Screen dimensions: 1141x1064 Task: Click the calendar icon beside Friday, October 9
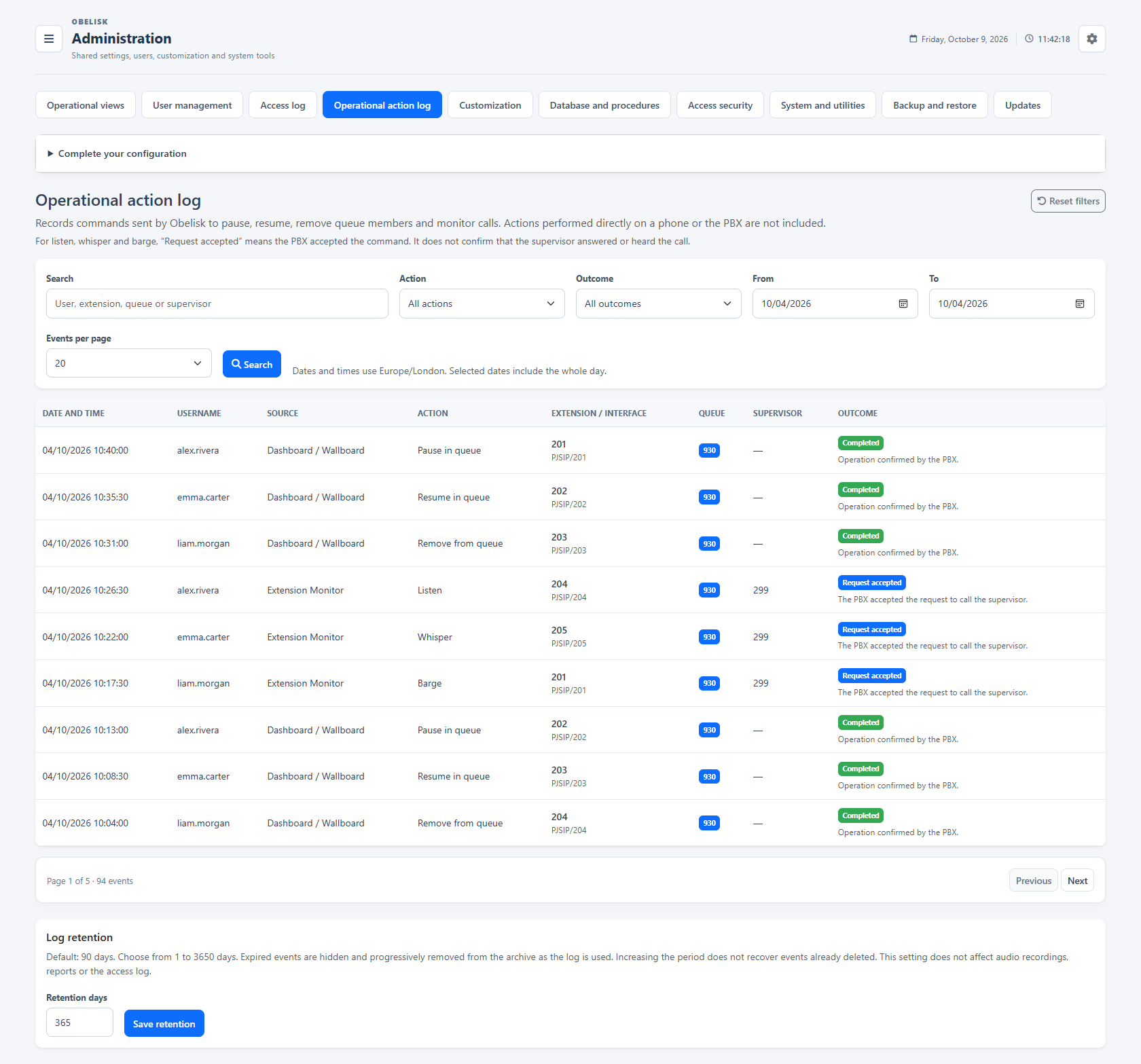click(913, 39)
